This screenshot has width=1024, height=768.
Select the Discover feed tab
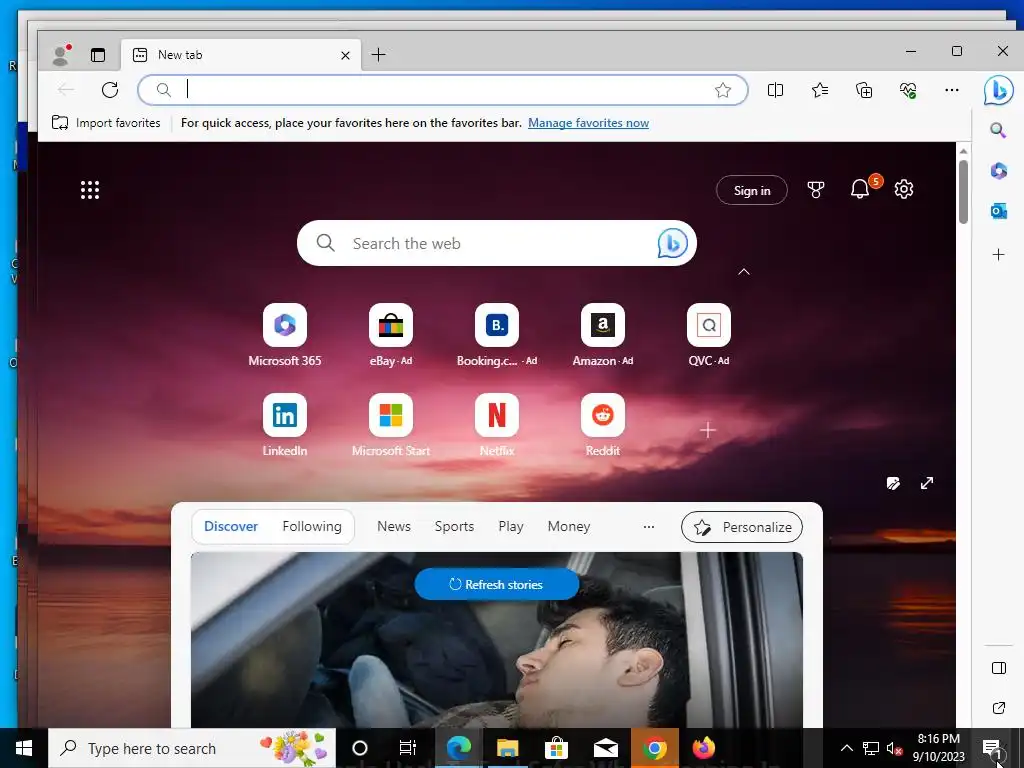coord(231,526)
